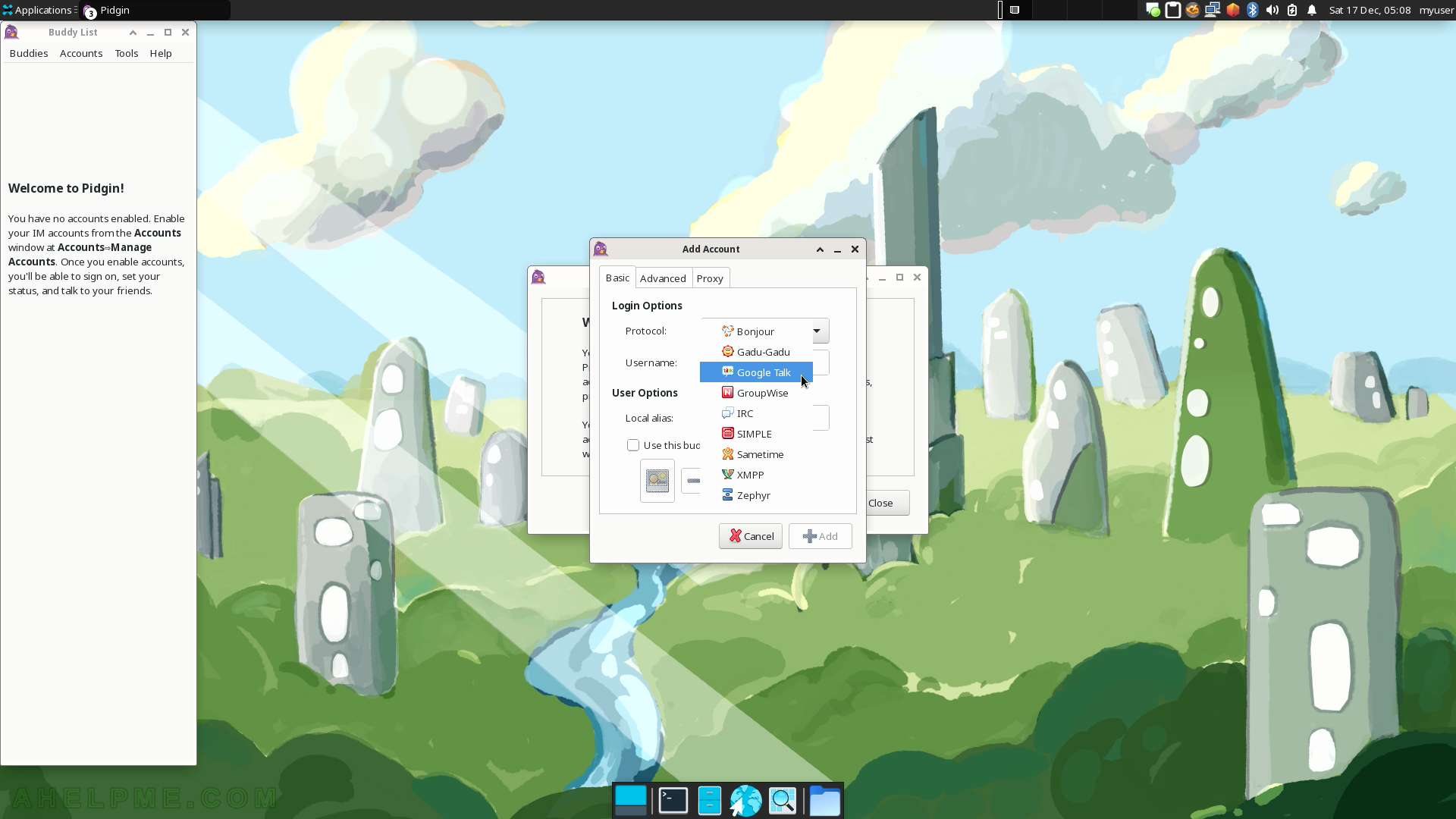
Task: Shade the Add Account window with up-arrow
Action: (820, 249)
